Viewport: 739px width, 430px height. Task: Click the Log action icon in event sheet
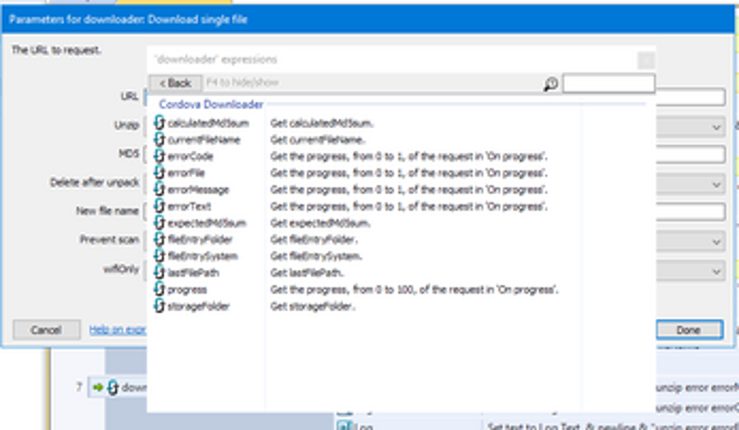[345, 426]
